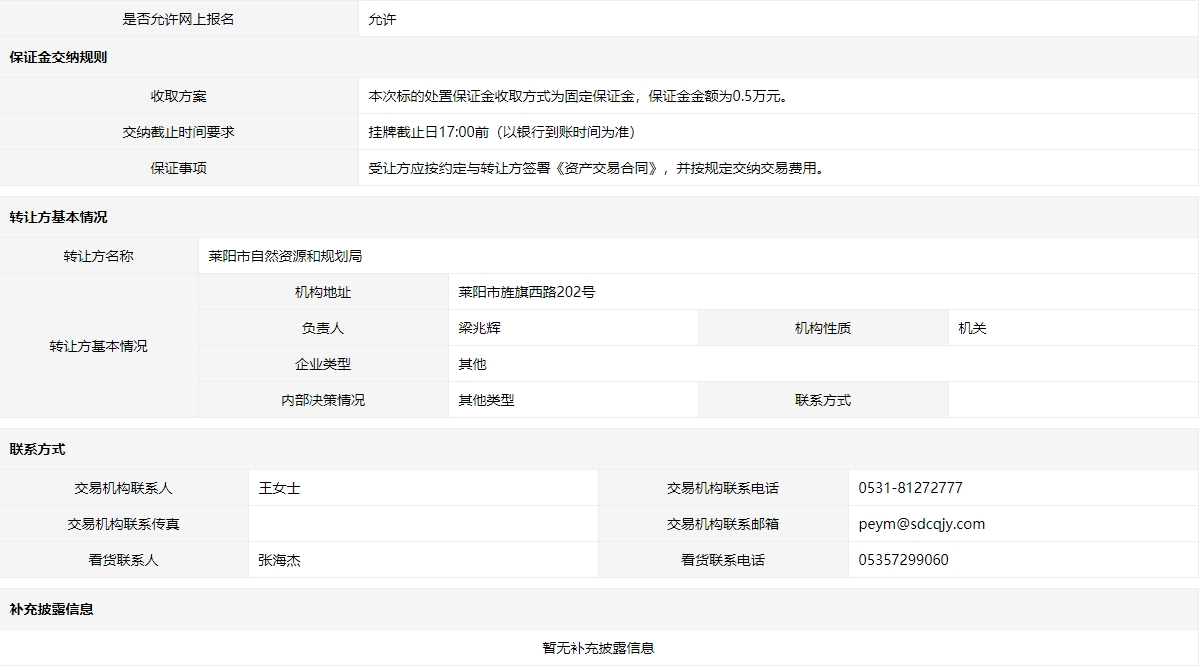
Task: Click the 交易机构联系邮箱 field label
Action: [x=722, y=524]
